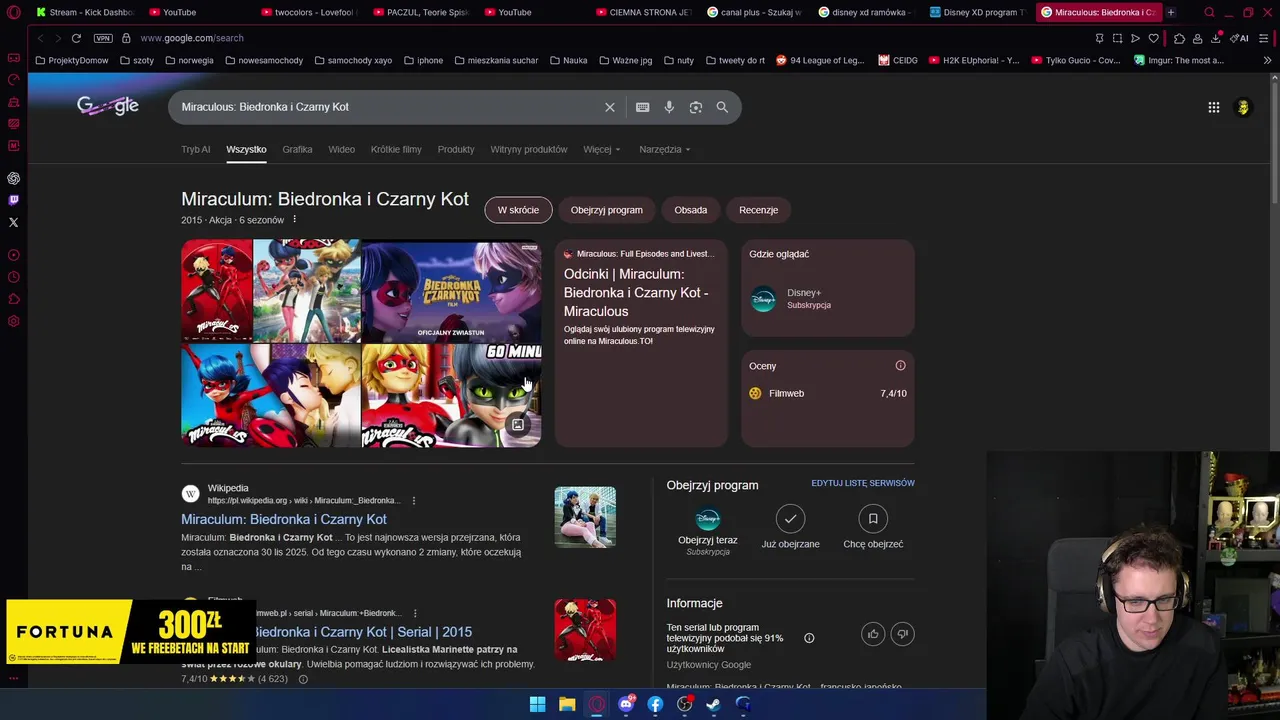The image size is (1280, 720).
Task: Switch to Tryb AI tab
Action: [195, 149]
